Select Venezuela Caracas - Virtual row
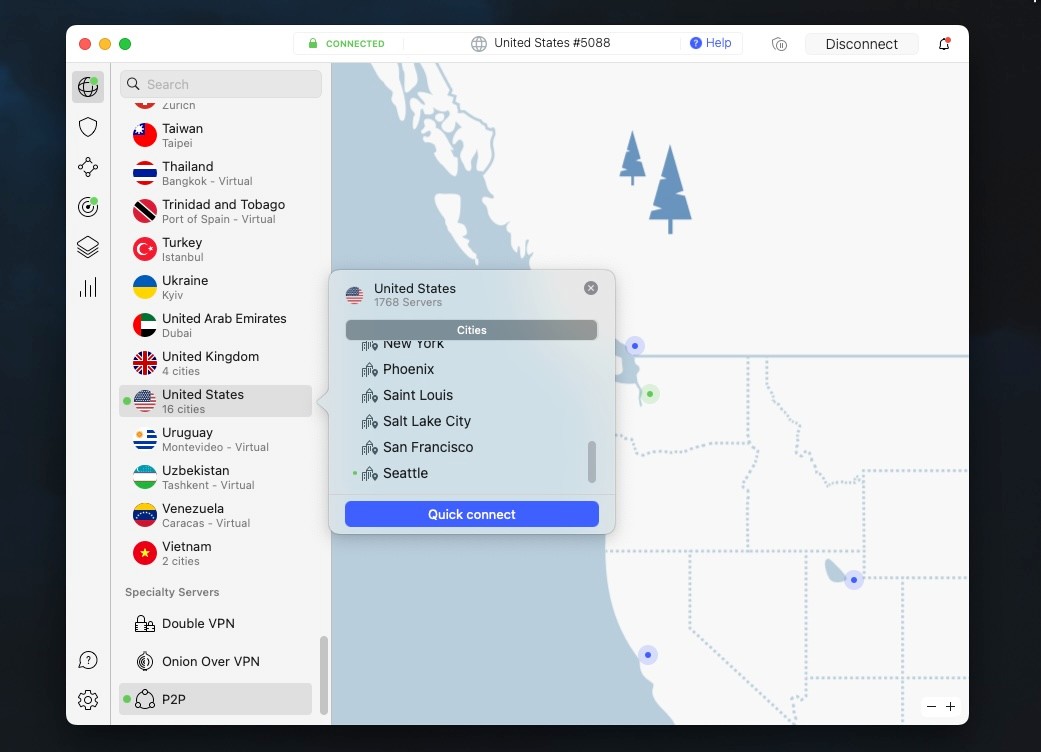 (x=215, y=515)
